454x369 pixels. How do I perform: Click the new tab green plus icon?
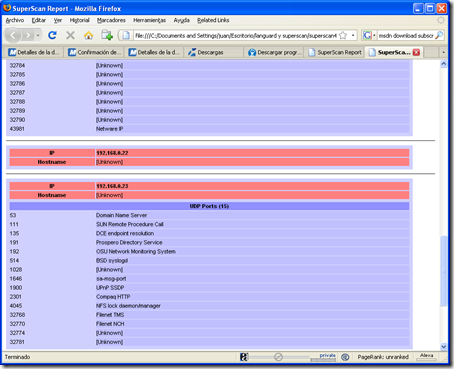click(x=107, y=35)
